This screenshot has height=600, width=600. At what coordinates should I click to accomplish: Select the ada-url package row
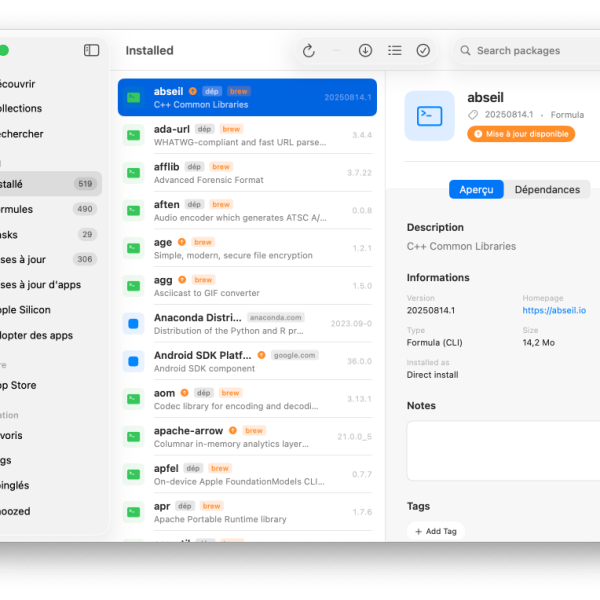pyautogui.click(x=247, y=135)
